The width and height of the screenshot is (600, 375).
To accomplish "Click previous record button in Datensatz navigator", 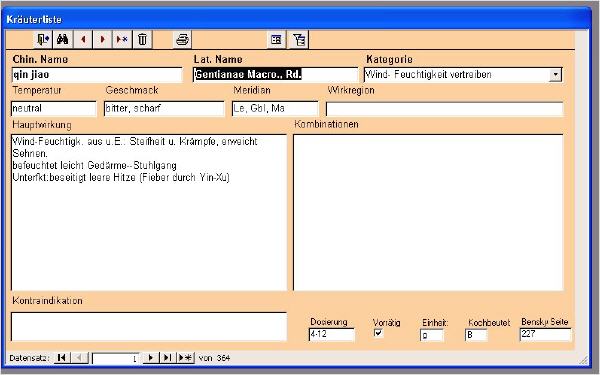I will point(79,358).
